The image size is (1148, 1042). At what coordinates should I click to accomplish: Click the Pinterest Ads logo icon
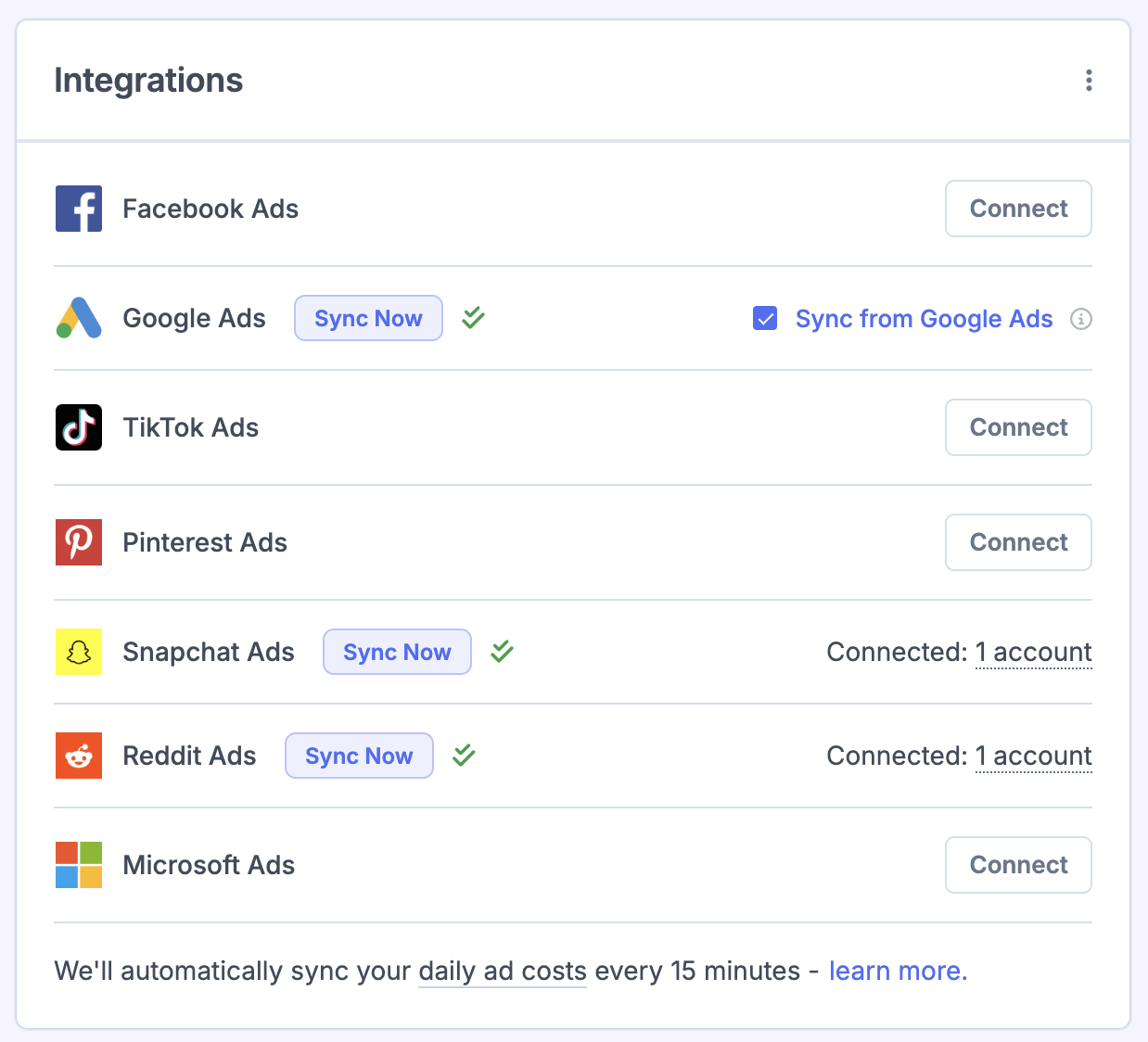click(79, 542)
